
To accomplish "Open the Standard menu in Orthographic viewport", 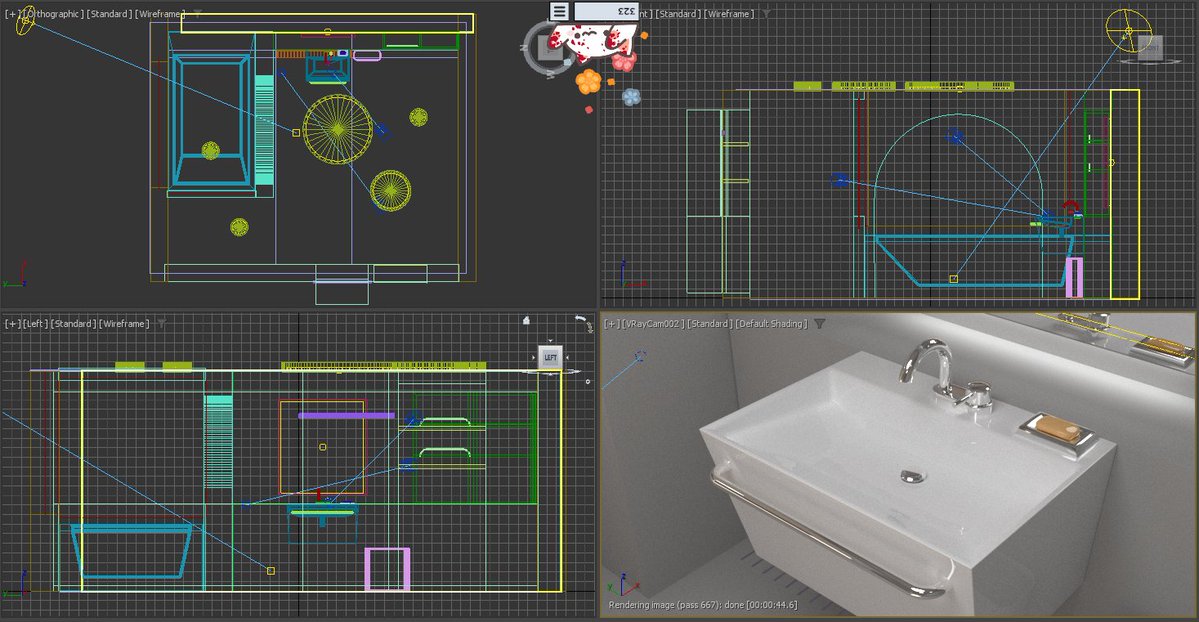I will [109, 14].
